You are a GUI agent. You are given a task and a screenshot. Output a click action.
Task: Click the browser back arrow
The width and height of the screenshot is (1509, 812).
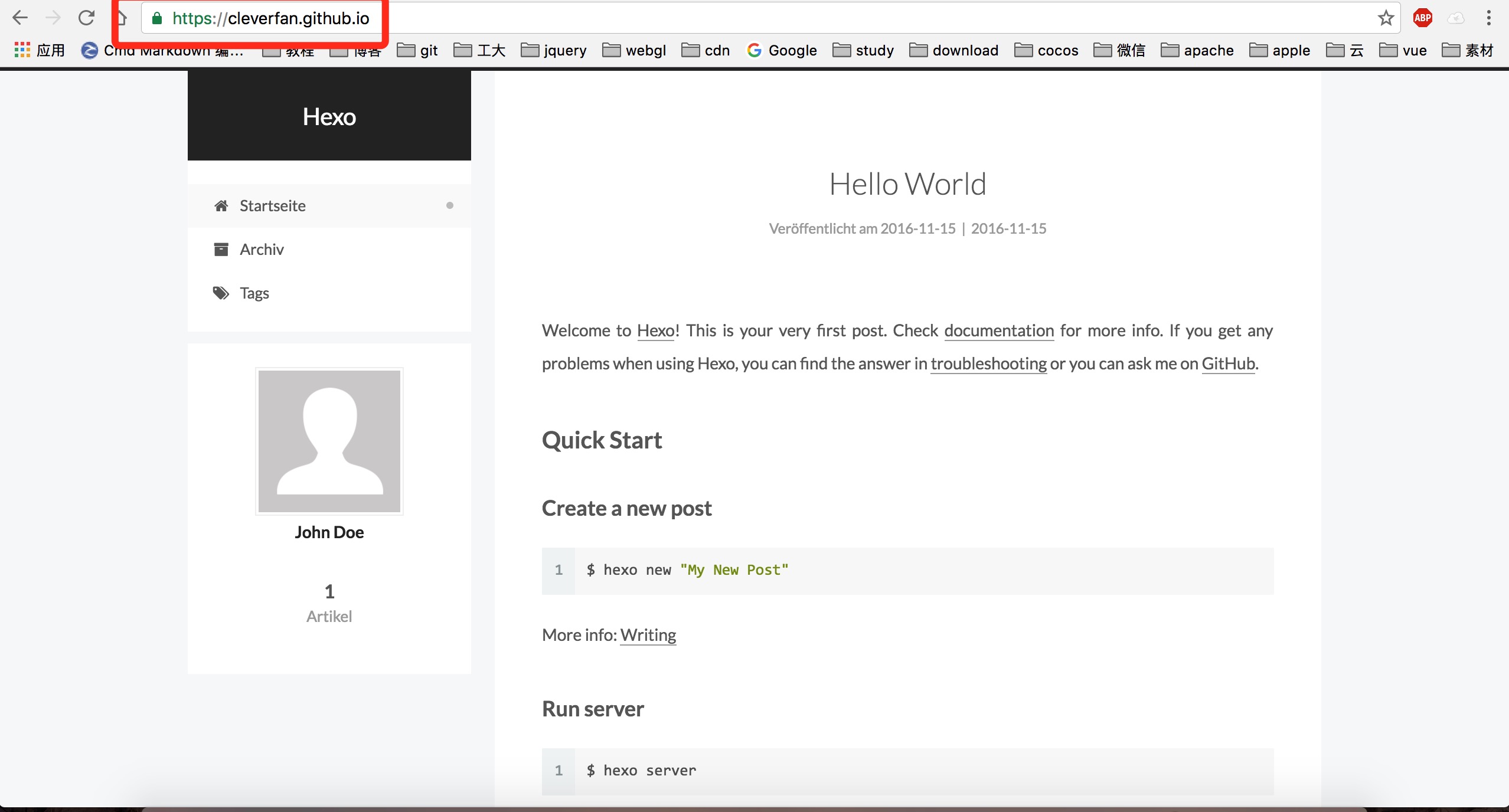[x=20, y=18]
